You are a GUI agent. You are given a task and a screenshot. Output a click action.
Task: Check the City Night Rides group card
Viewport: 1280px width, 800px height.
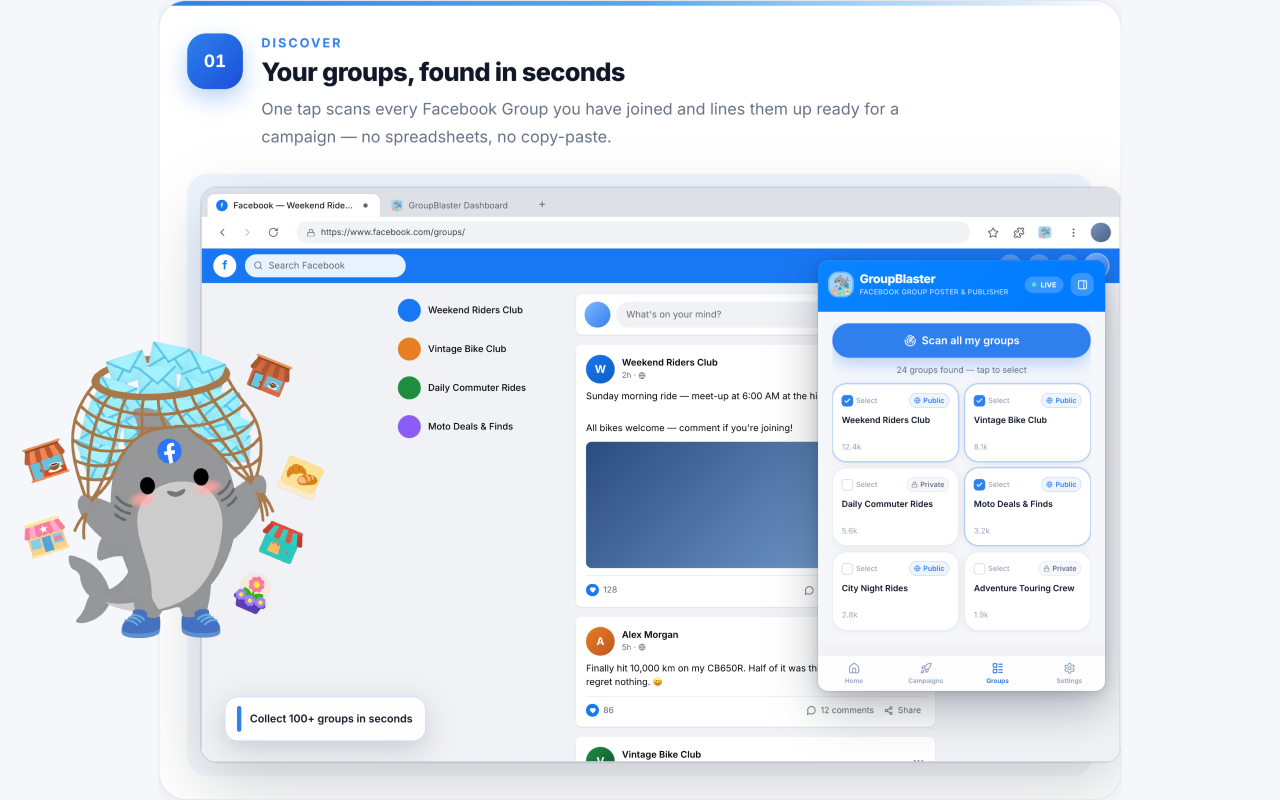(847, 568)
